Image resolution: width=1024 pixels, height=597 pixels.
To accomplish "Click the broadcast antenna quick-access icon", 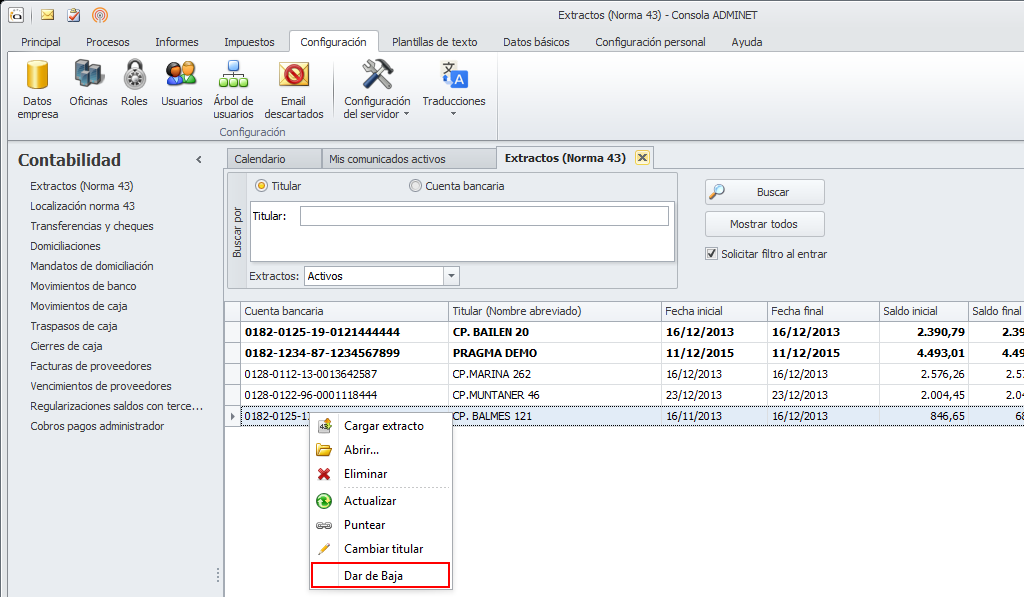I will (99, 15).
